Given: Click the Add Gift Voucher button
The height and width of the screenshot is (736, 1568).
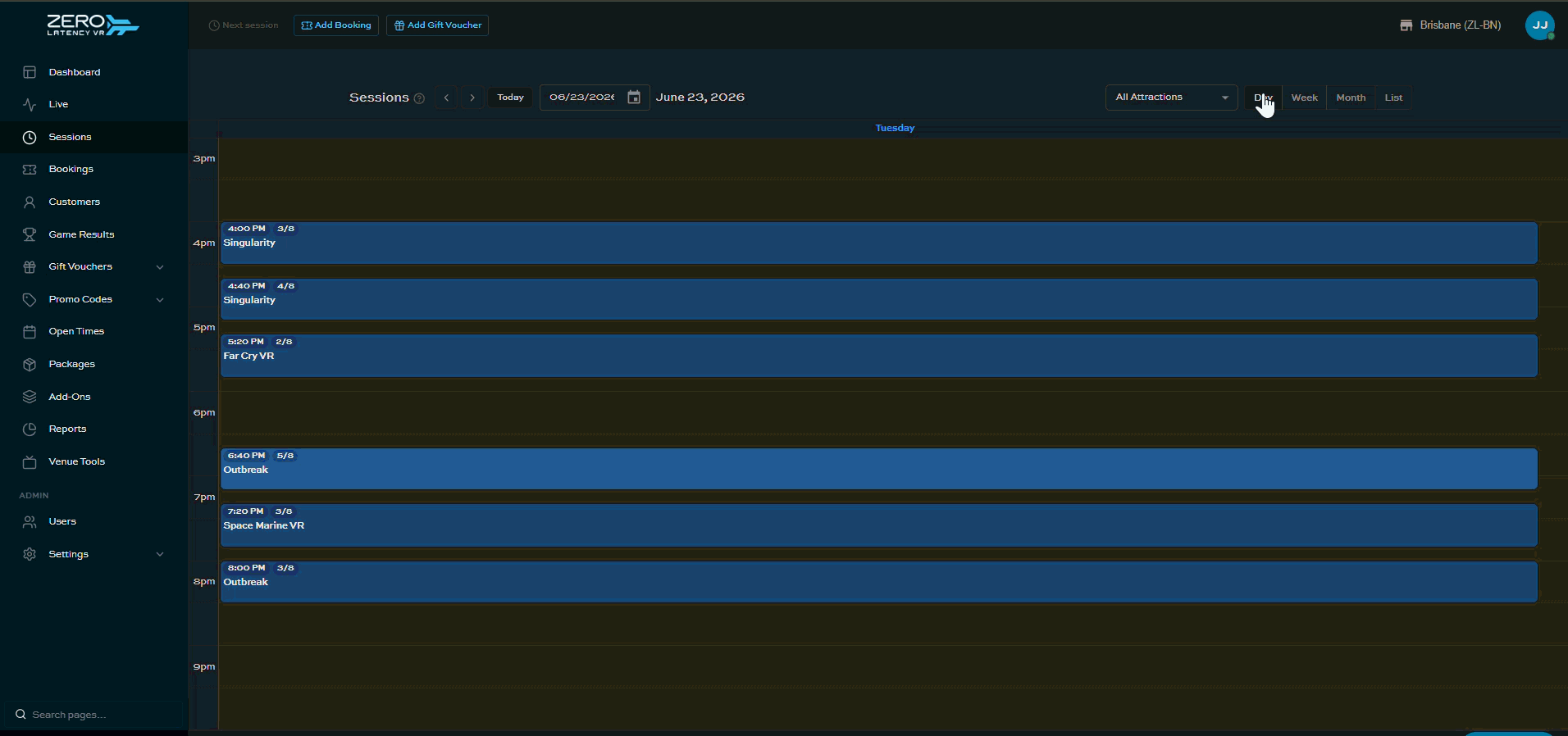Looking at the screenshot, I should [438, 25].
